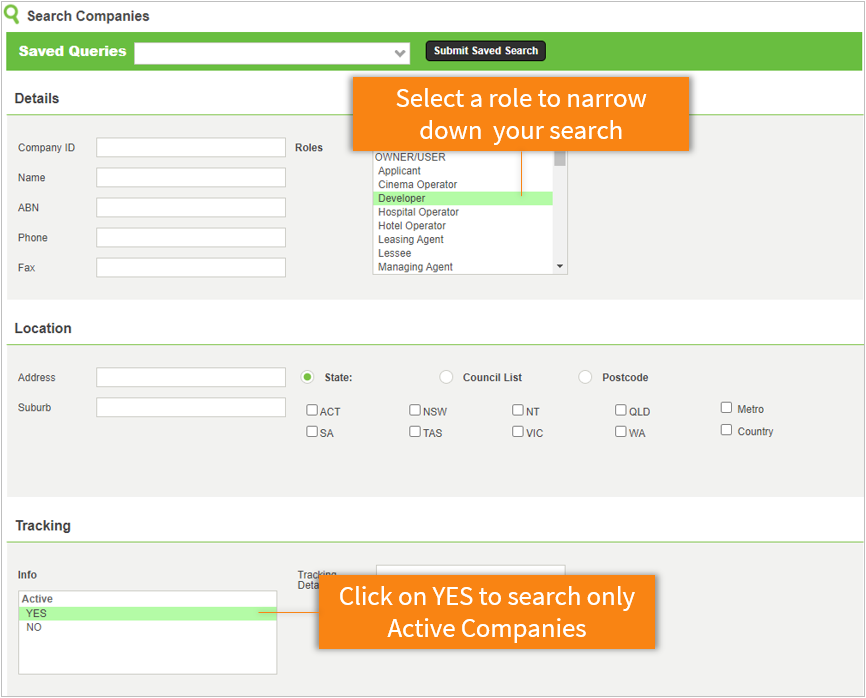Select the Applicant role
866x698 pixels.
pyautogui.click(x=463, y=171)
